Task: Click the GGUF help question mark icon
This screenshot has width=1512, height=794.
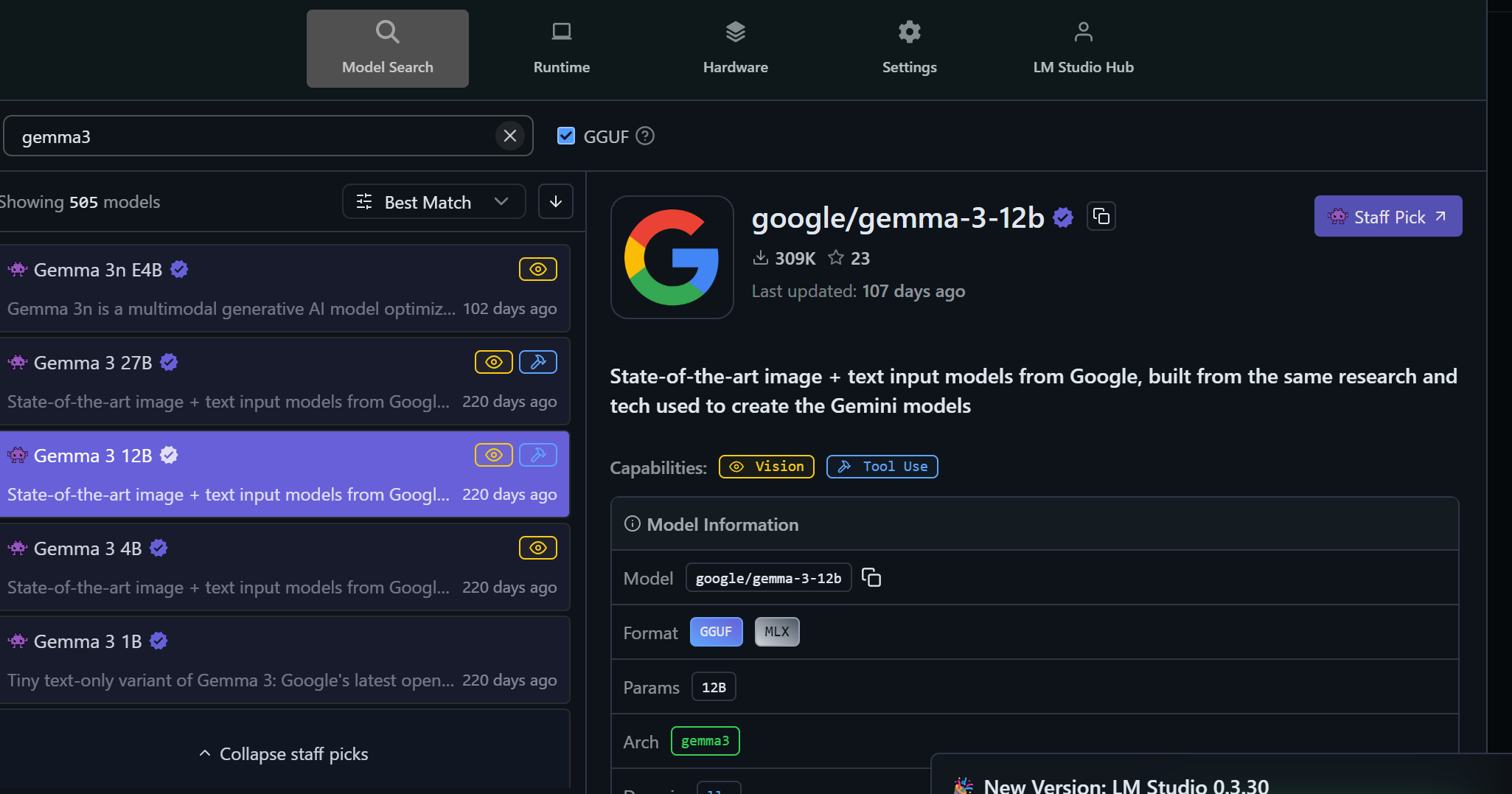Action: point(645,136)
